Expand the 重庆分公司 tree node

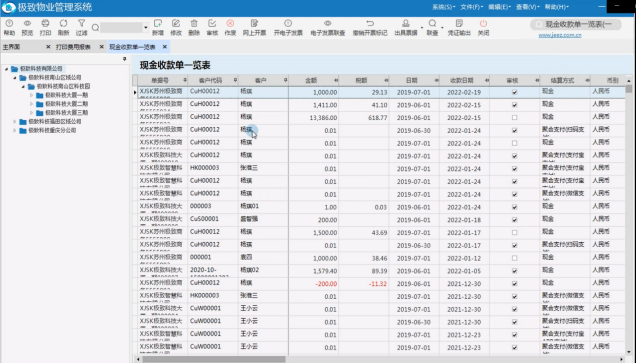coord(15,131)
